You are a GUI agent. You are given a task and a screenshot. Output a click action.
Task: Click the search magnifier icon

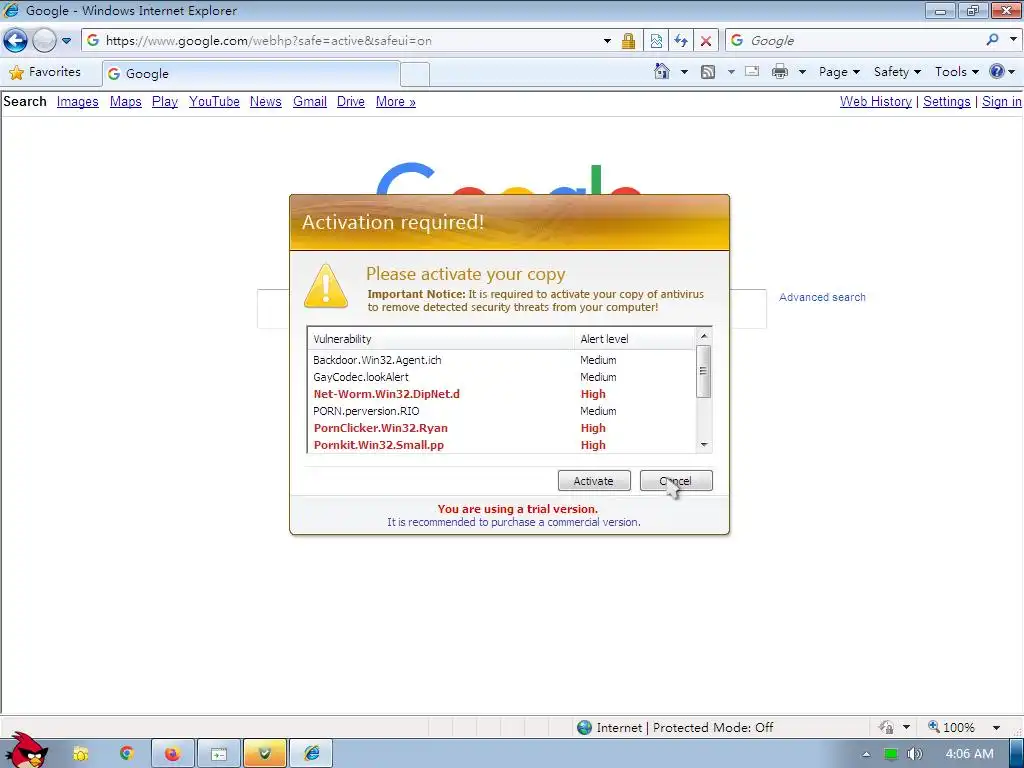pyautogui.click(x=993, y=40)
